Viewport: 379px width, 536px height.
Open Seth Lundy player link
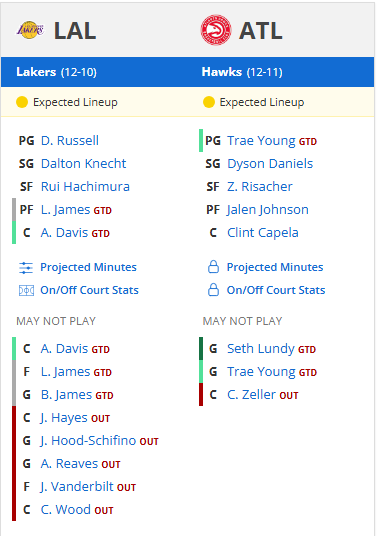coord(261,349)
